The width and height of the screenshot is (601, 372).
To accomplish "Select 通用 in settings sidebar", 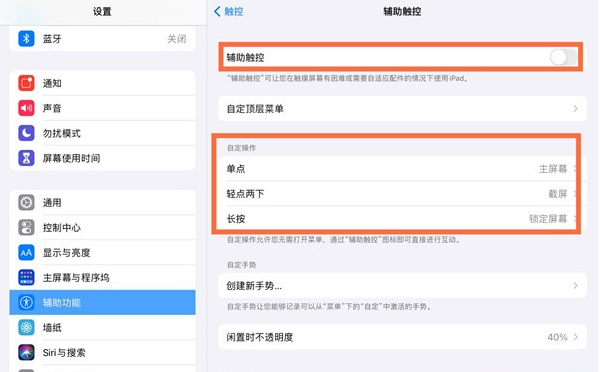I will pos(102,202).
